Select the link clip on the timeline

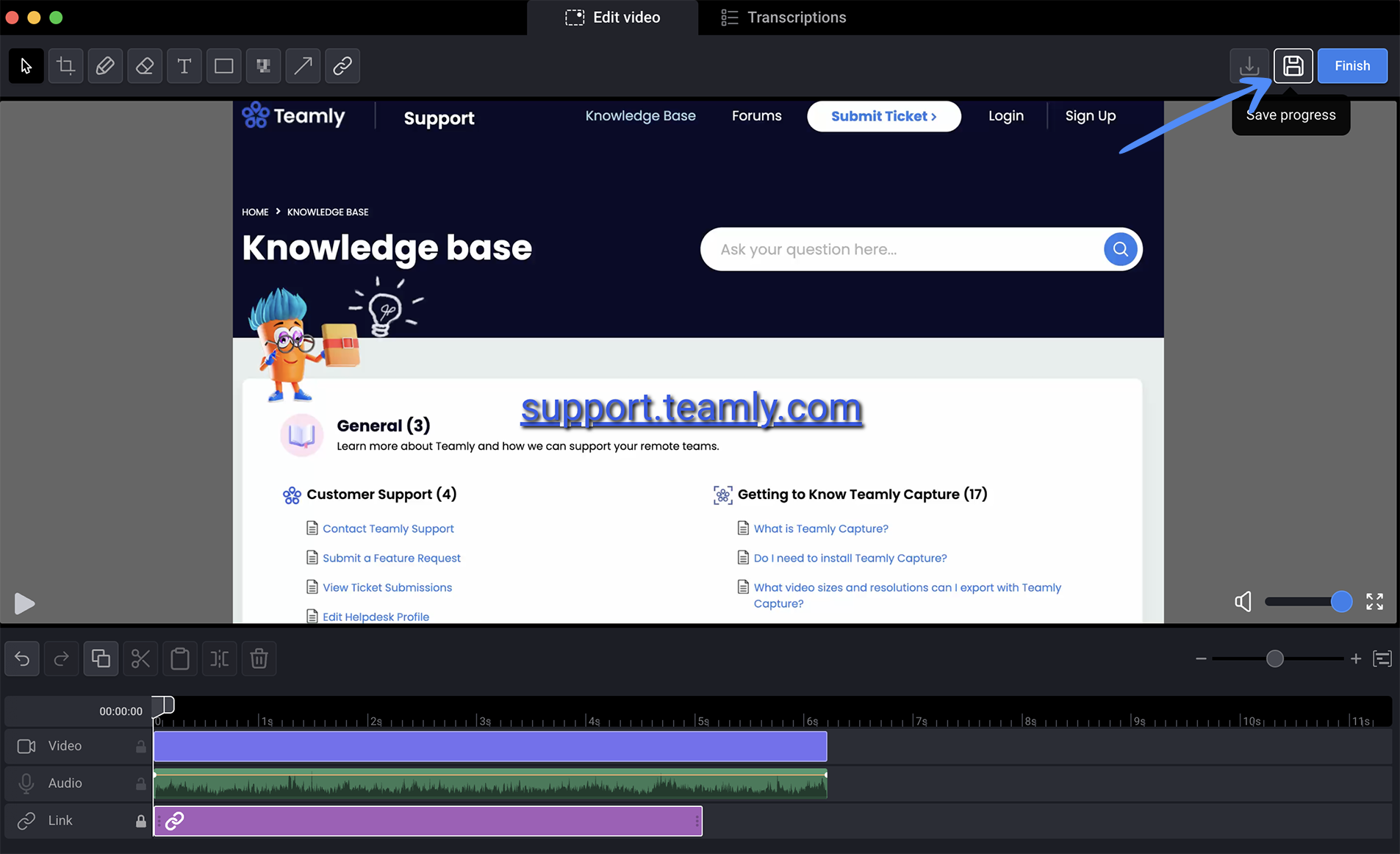428,821
